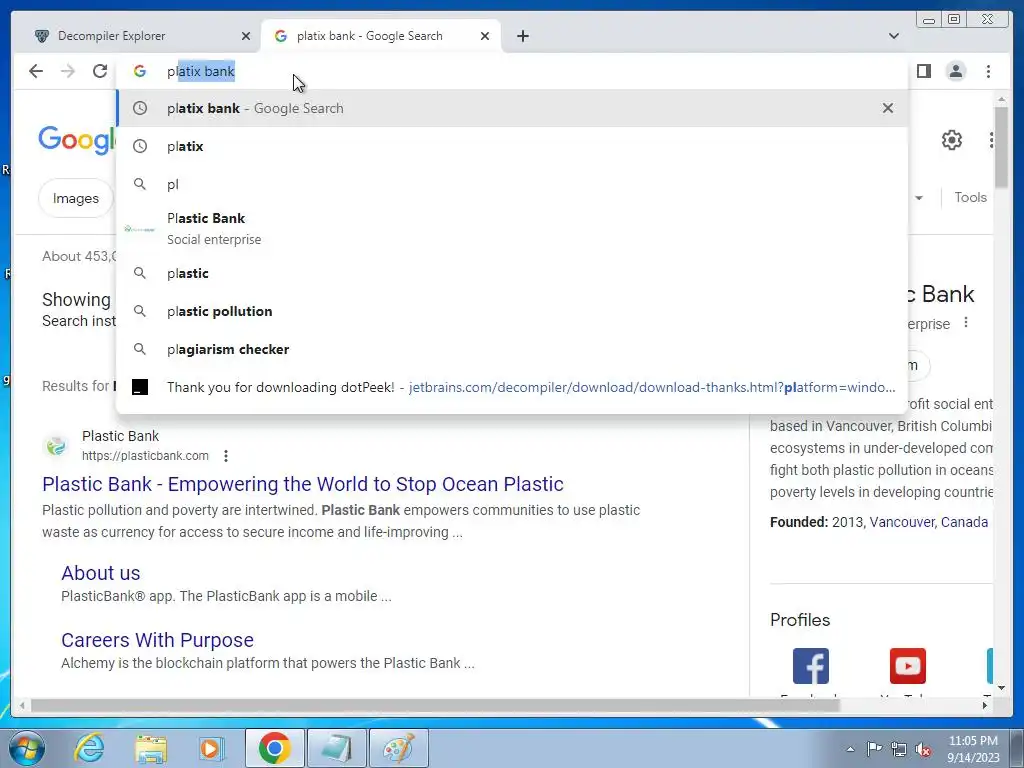Open a new tab with the plus button
The width and height of the screenshot is (1024, 768).
[x=522, y=36]
